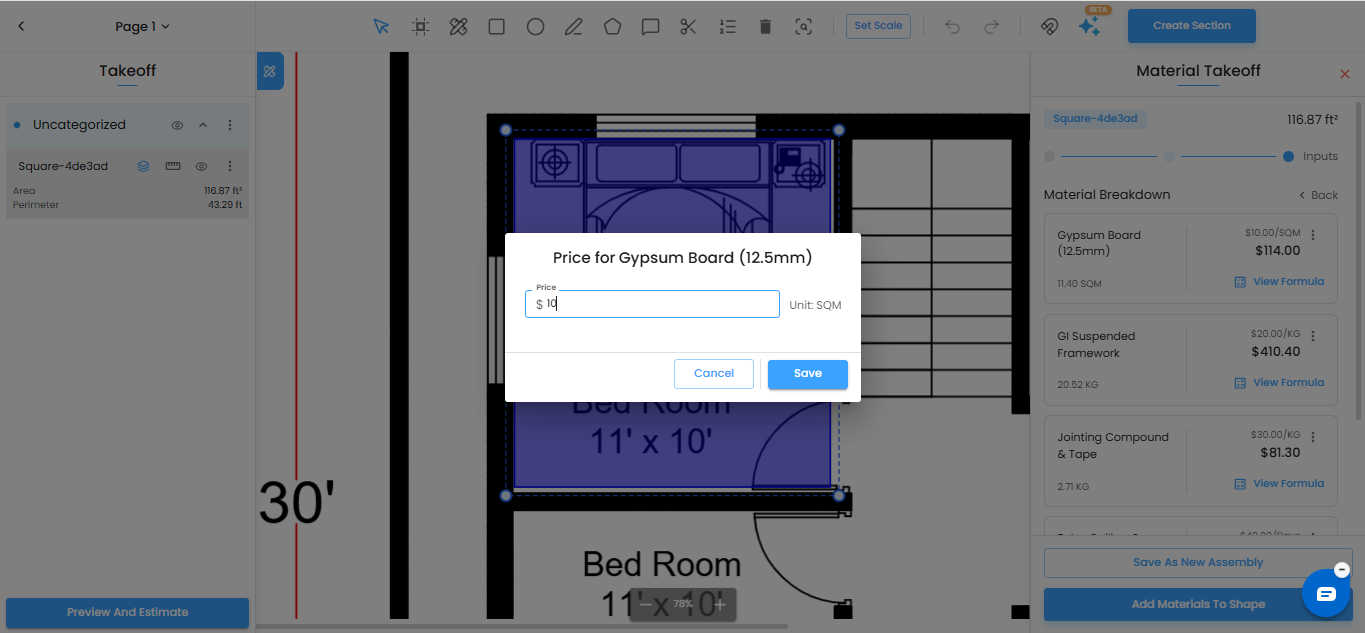Select the Inputs step in progress tracker
The image size is (1365, 633).
tap(1288, 156)
